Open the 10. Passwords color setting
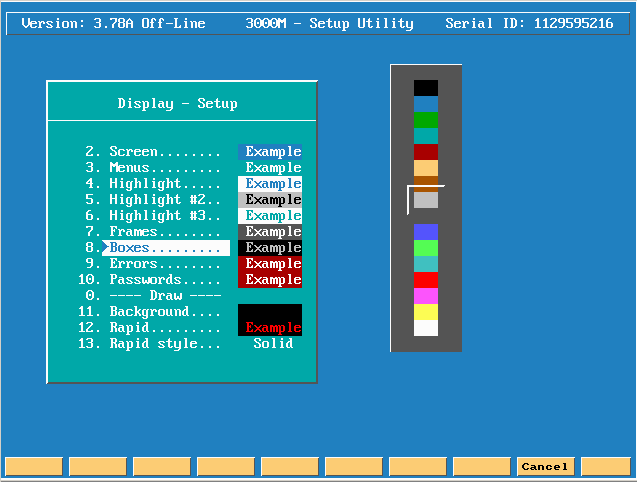This screenshot has width=637, height=482. tap(150, 280)
